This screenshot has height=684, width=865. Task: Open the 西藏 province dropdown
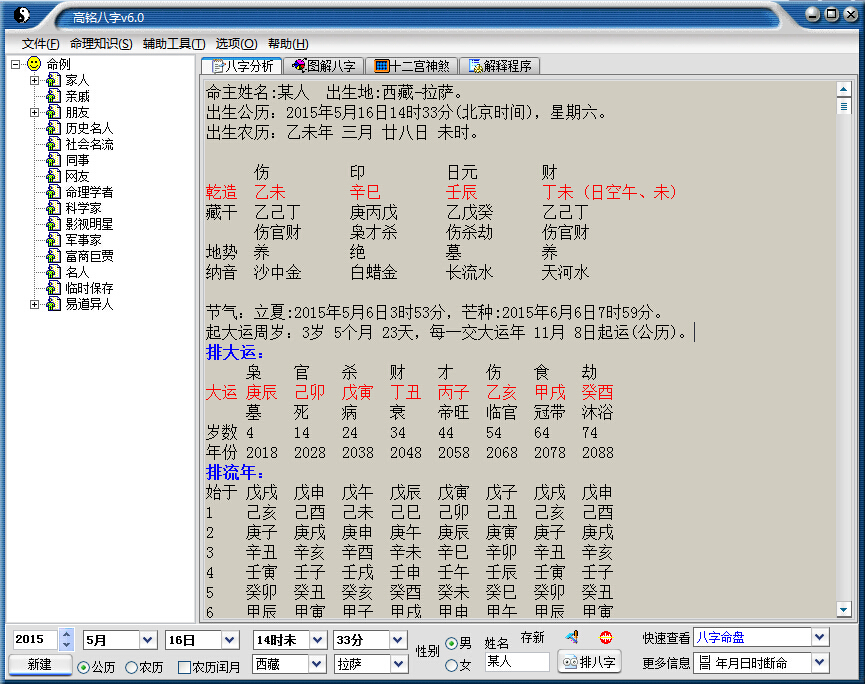(317, 664)
